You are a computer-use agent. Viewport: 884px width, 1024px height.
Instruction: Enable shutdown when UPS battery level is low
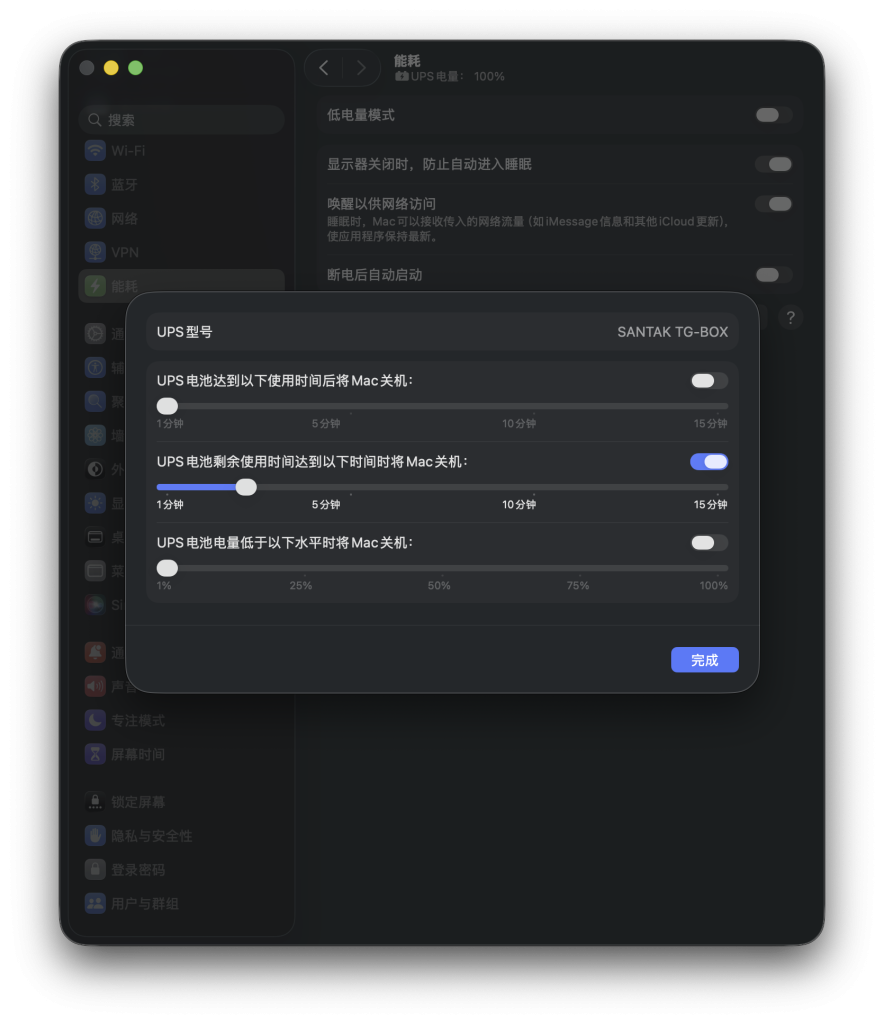click(709, 543)
